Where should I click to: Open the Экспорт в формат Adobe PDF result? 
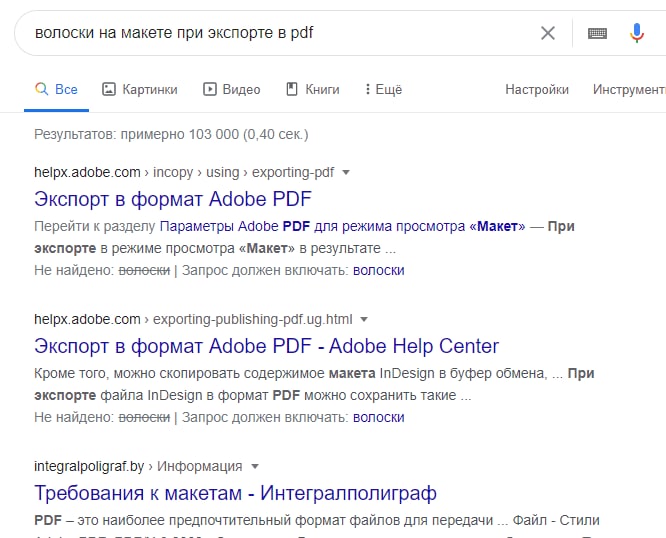[173, 199]
